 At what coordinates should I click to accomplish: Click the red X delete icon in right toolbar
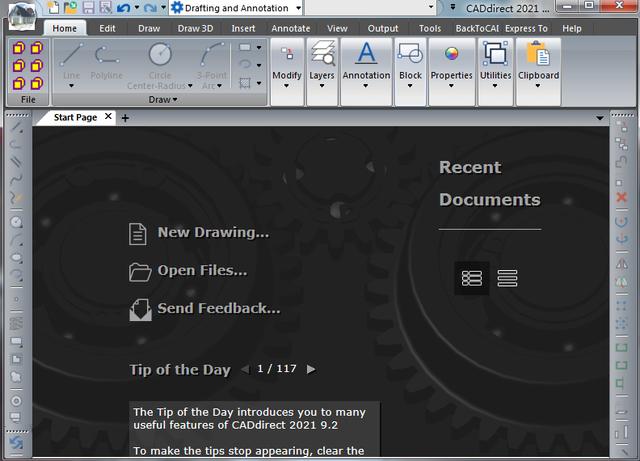(x=622, y=198)
